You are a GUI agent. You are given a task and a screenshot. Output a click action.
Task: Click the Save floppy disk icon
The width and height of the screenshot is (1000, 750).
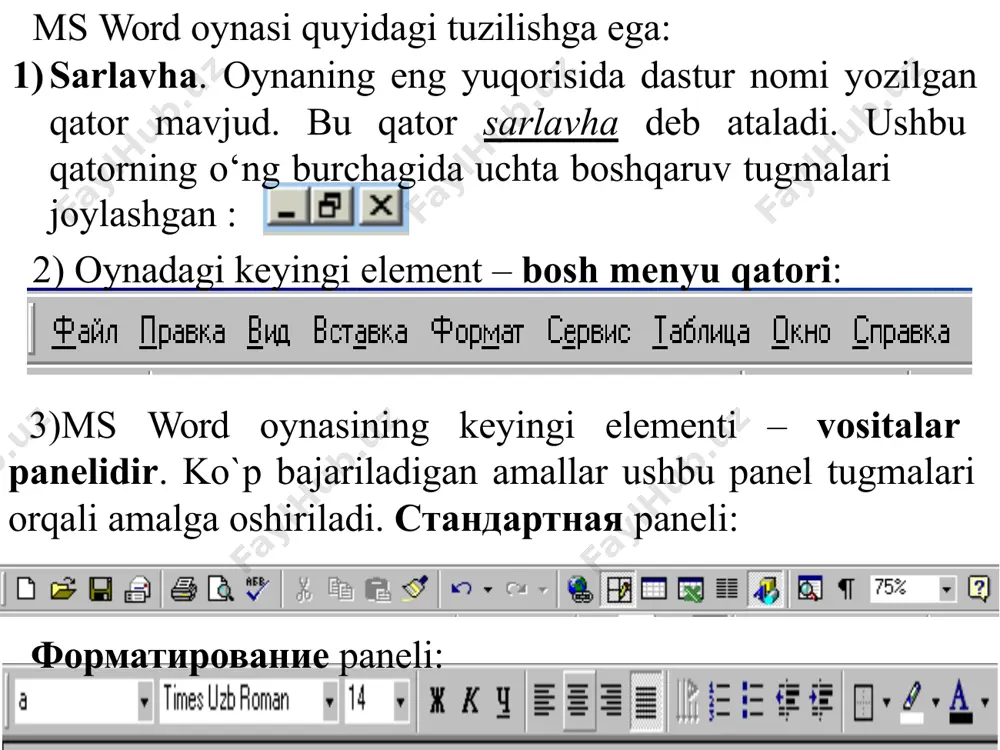(x=100, y=588)
